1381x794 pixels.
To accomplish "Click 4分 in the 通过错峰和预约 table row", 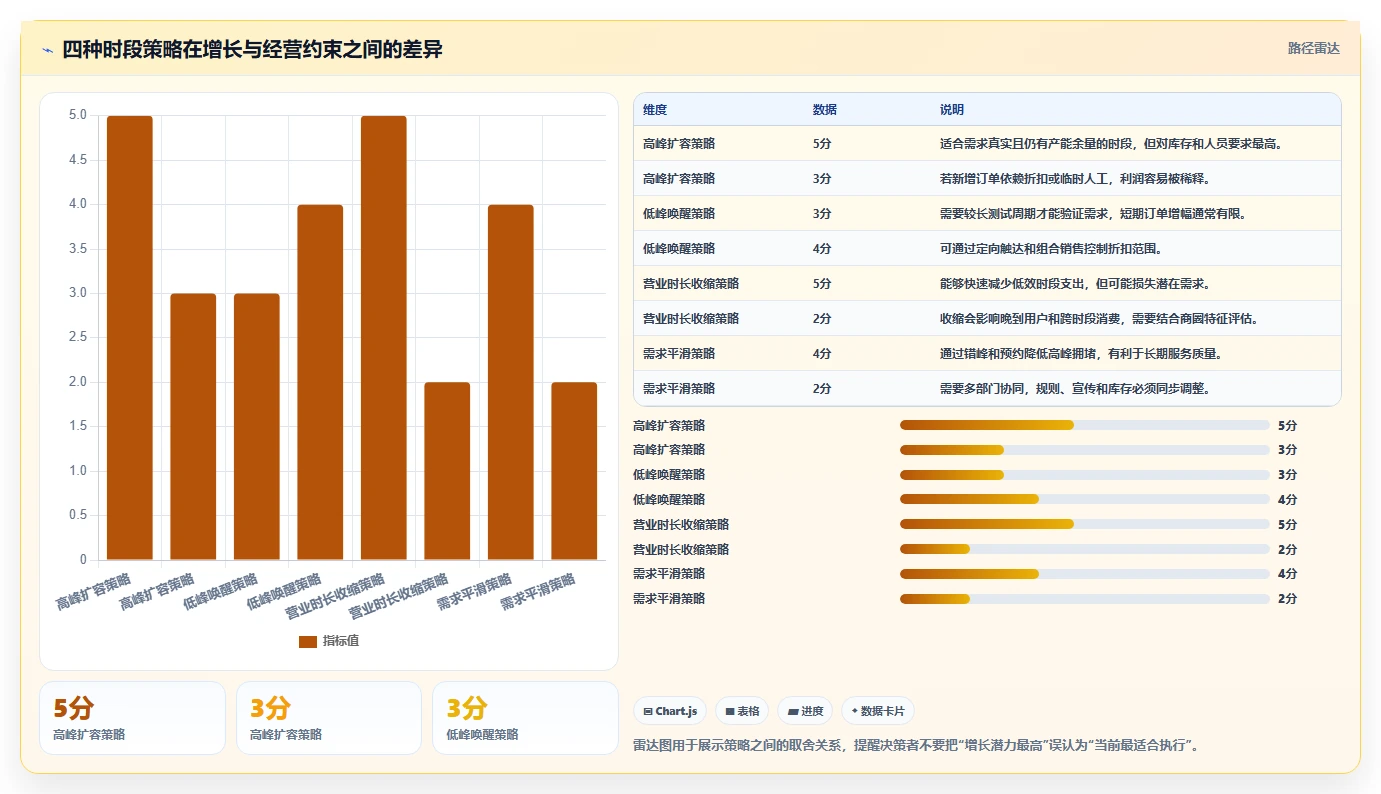I will (822, 354).
